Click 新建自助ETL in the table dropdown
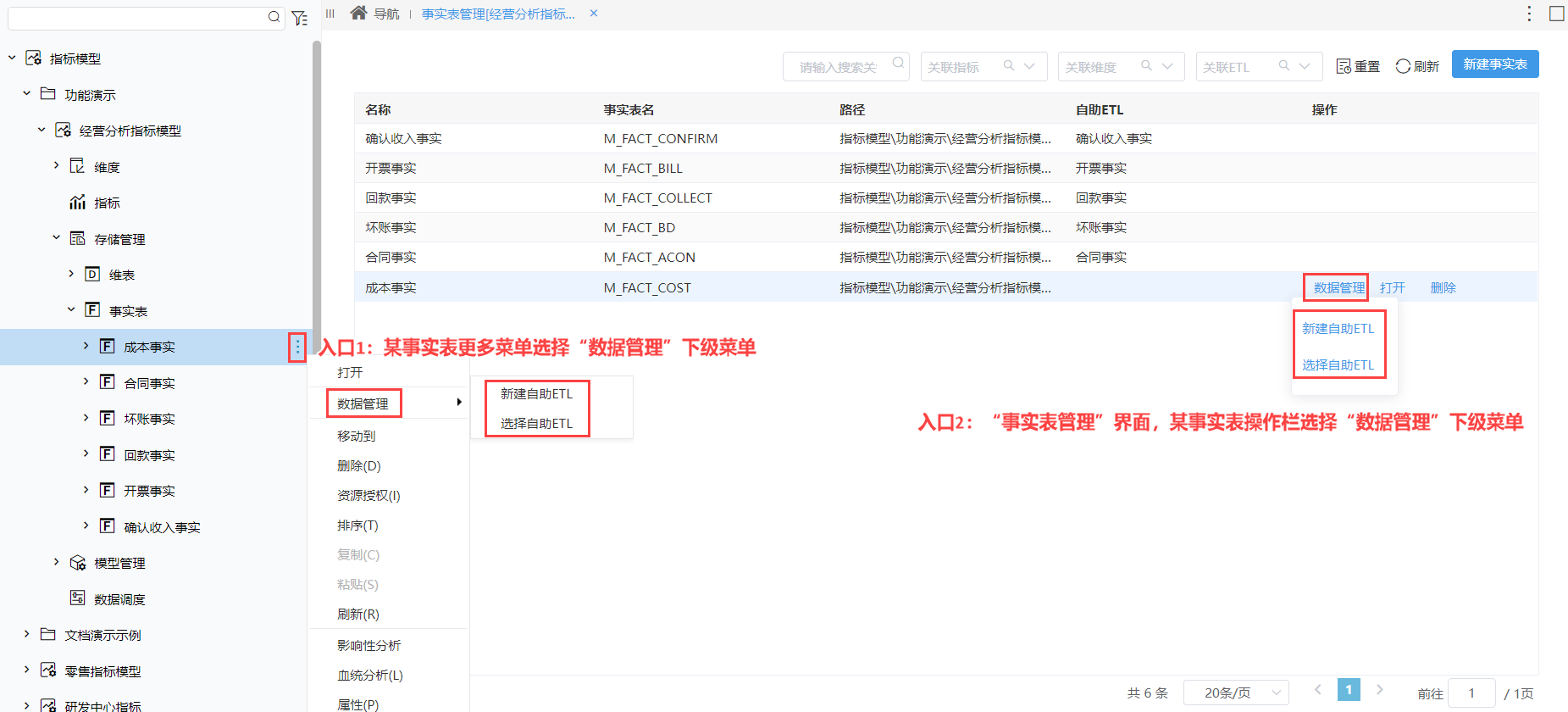The image size is (1568, 712). [1338, 328]
